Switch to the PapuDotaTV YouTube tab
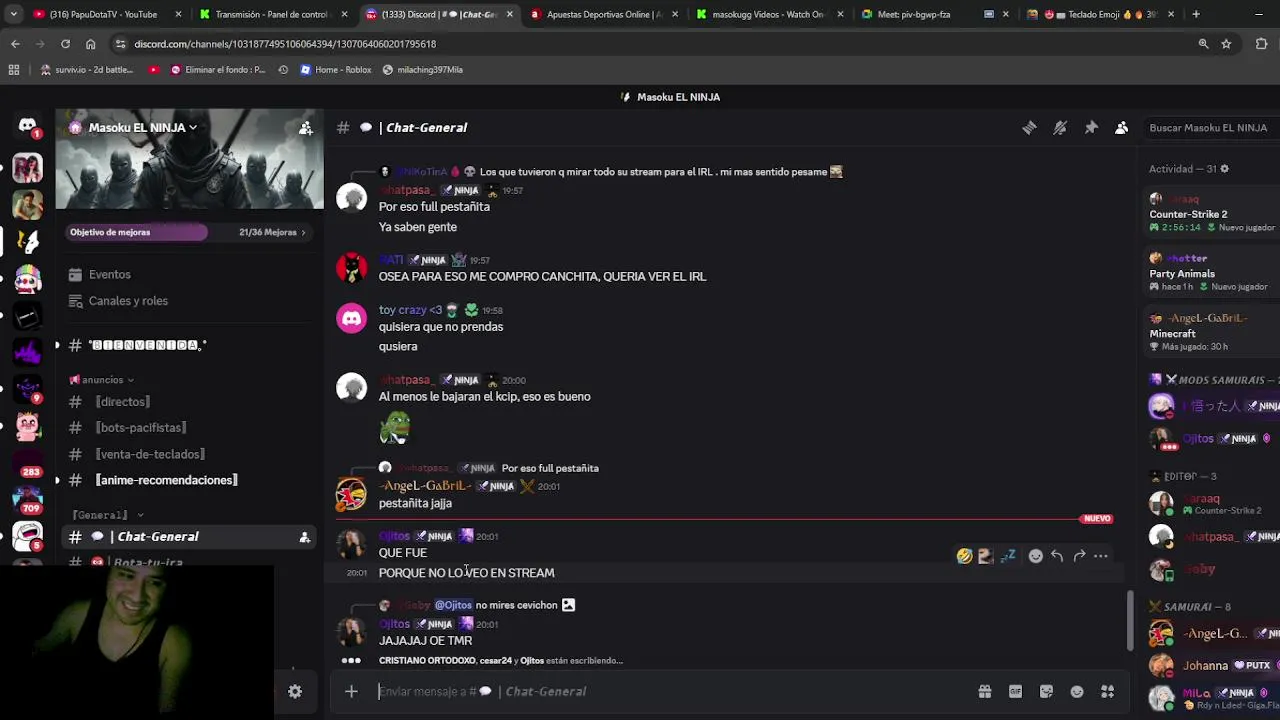Viewport: 1280px width, 720px height. tap(98, 14)
